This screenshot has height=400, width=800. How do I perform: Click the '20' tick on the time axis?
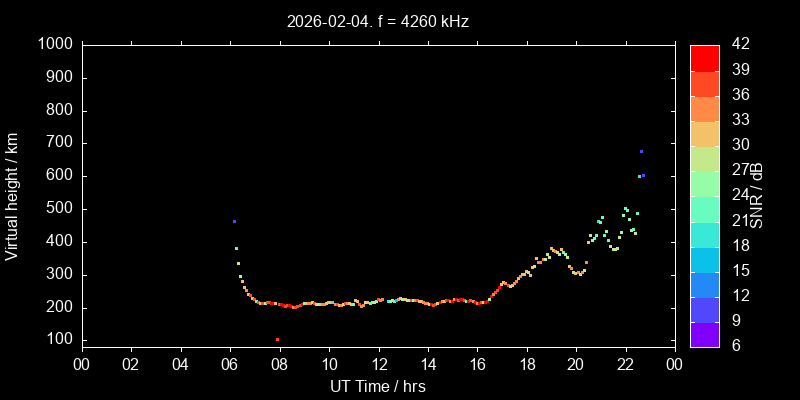point(576,363)
